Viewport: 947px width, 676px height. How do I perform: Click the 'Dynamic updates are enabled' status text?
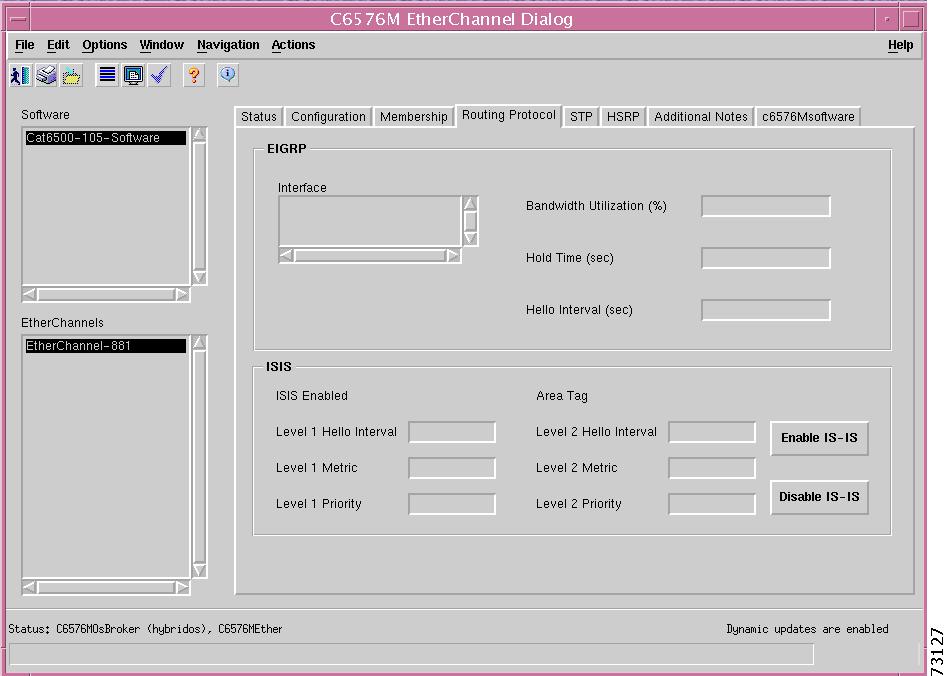click(807, 629)
